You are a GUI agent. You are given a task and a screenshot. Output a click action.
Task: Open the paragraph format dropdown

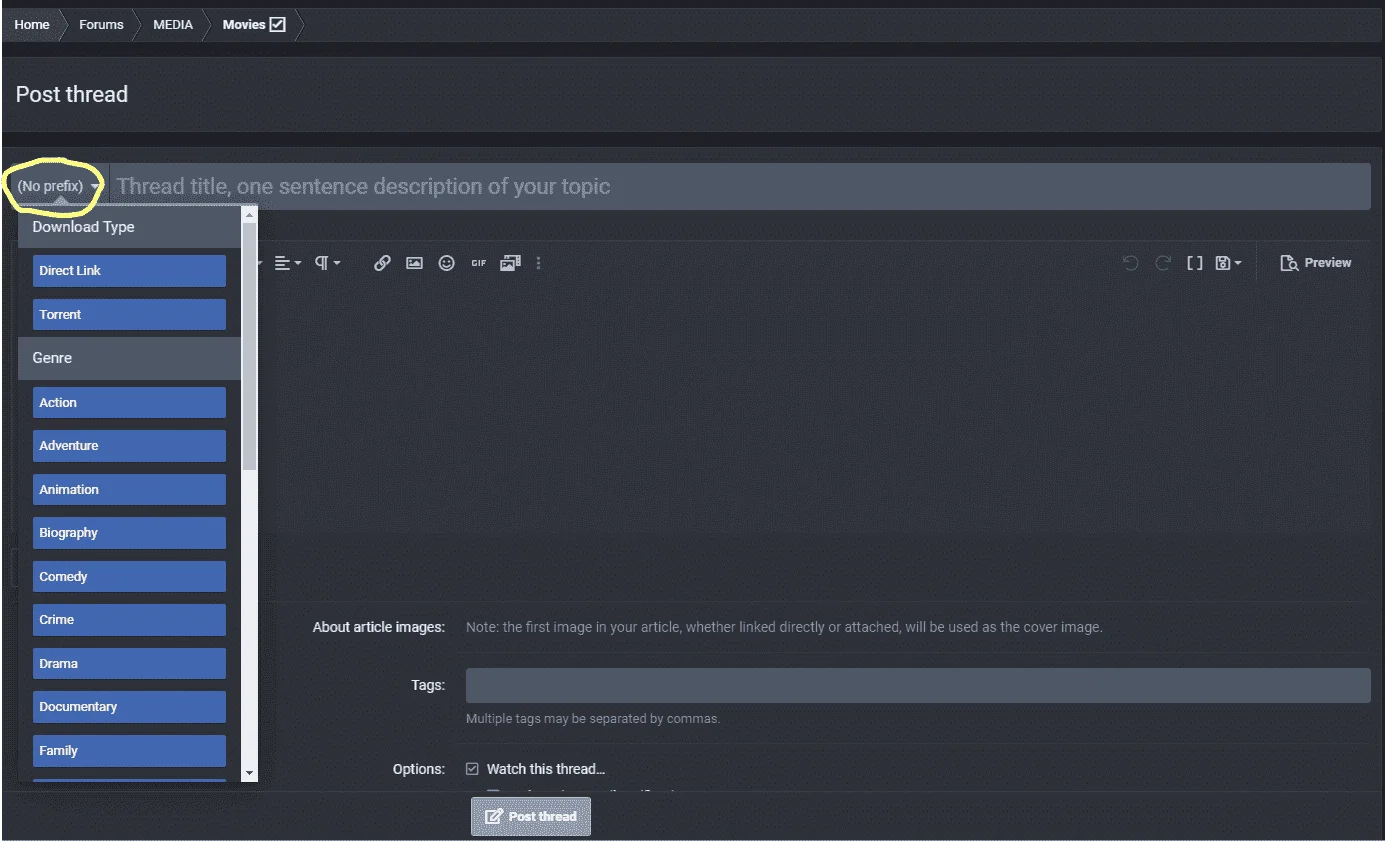coord(328,263)
